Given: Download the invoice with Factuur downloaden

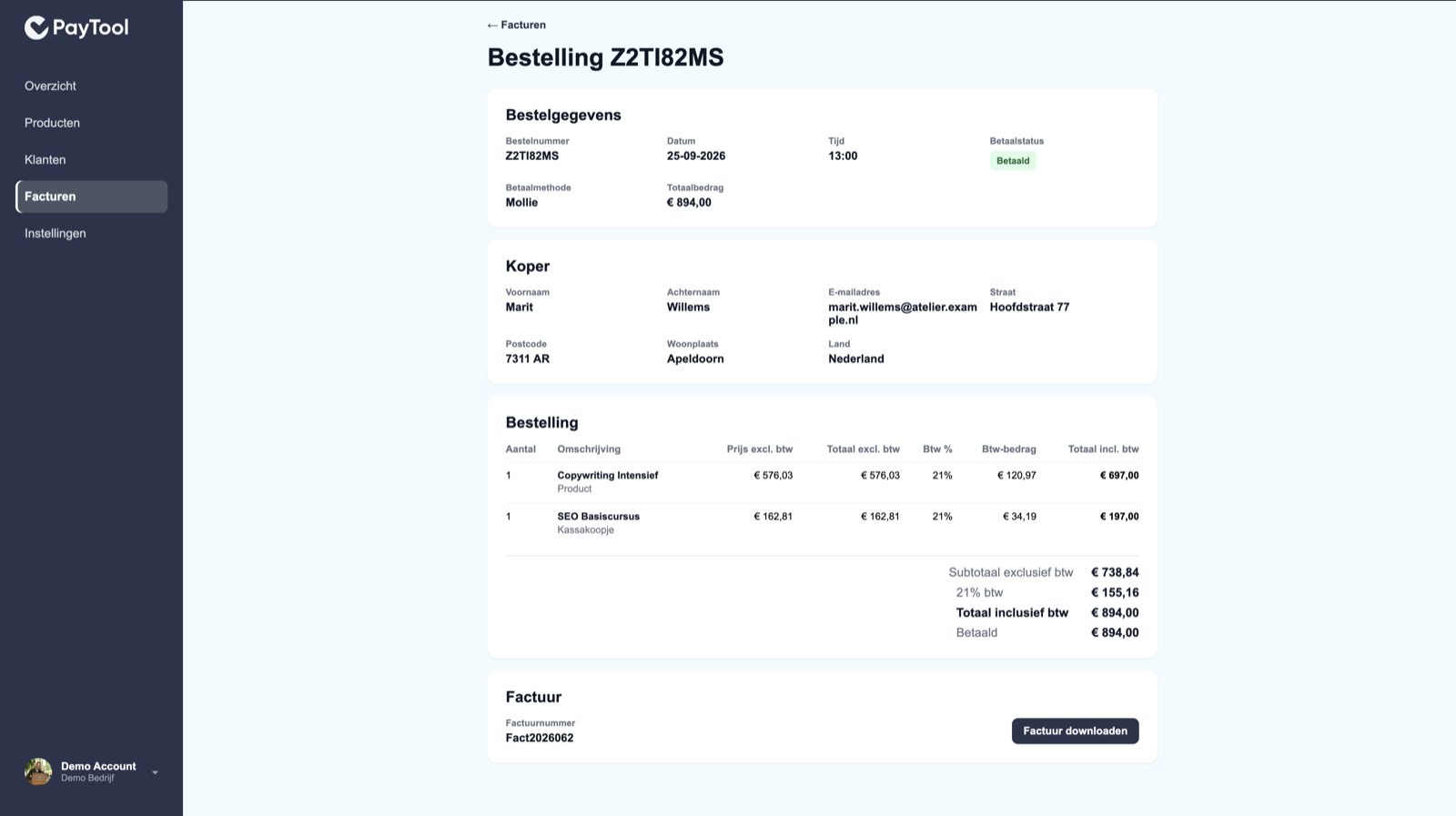Looking at the screenshot, I should pos(1075,730).
